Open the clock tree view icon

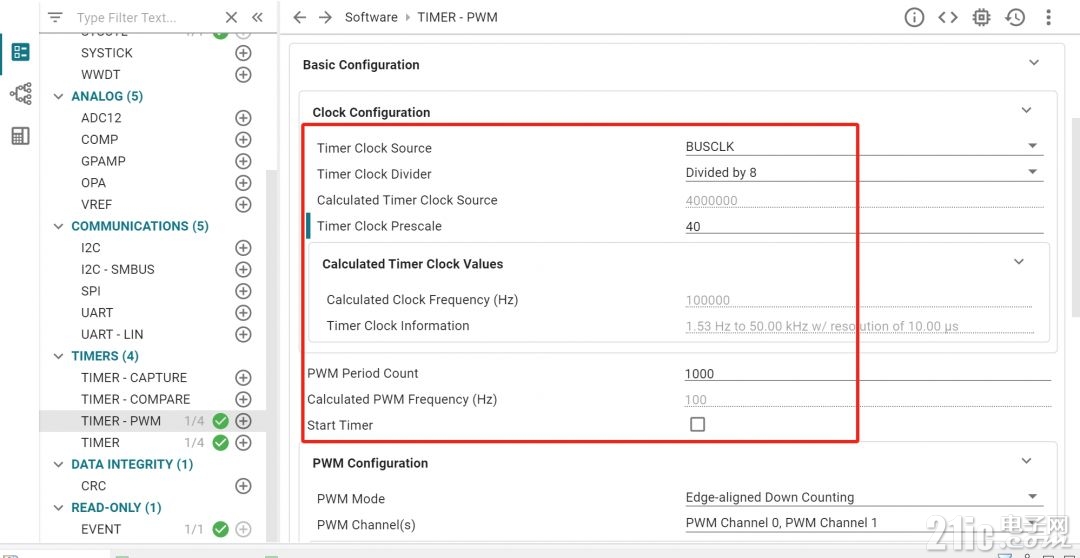[21, 94]
